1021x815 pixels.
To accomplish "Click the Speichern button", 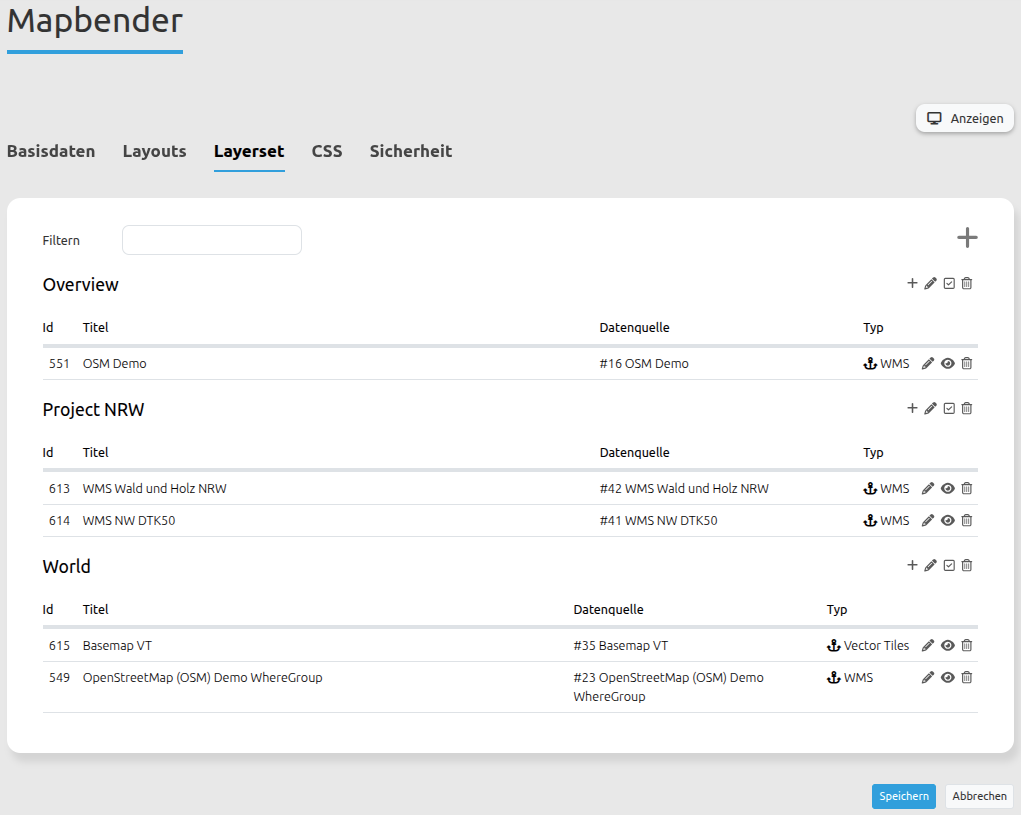I will point(903,797).
